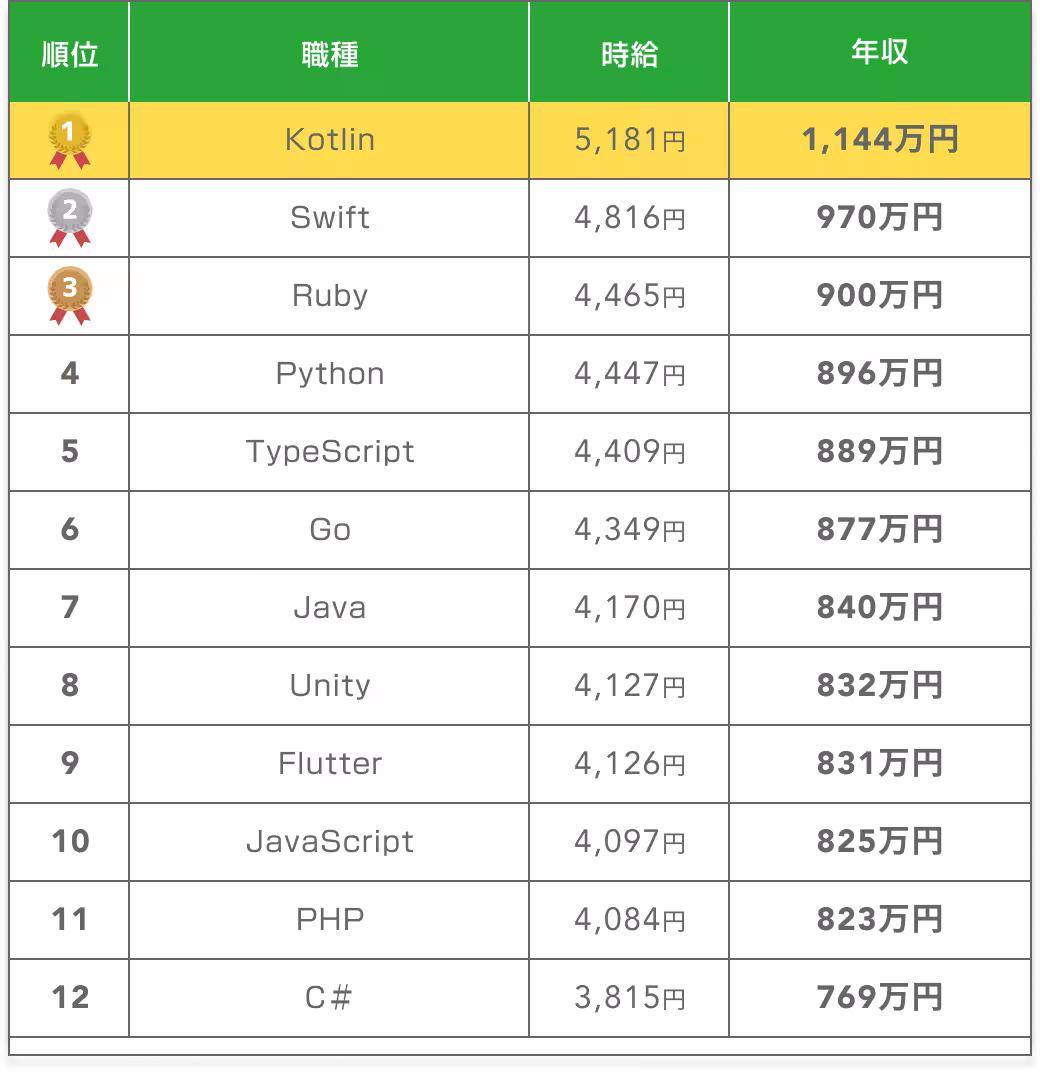Select the Kotlin job cell

pos(329,140)
